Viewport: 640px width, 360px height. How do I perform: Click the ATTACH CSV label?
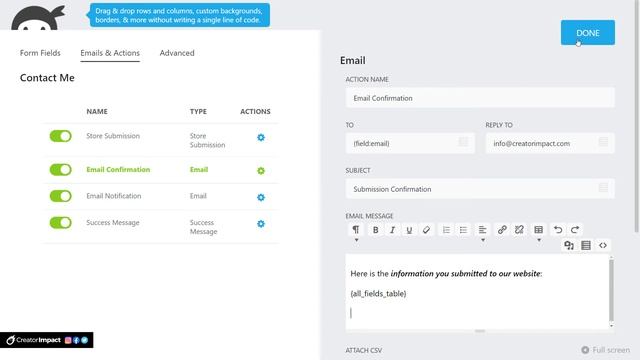click(x=364, y=350)
